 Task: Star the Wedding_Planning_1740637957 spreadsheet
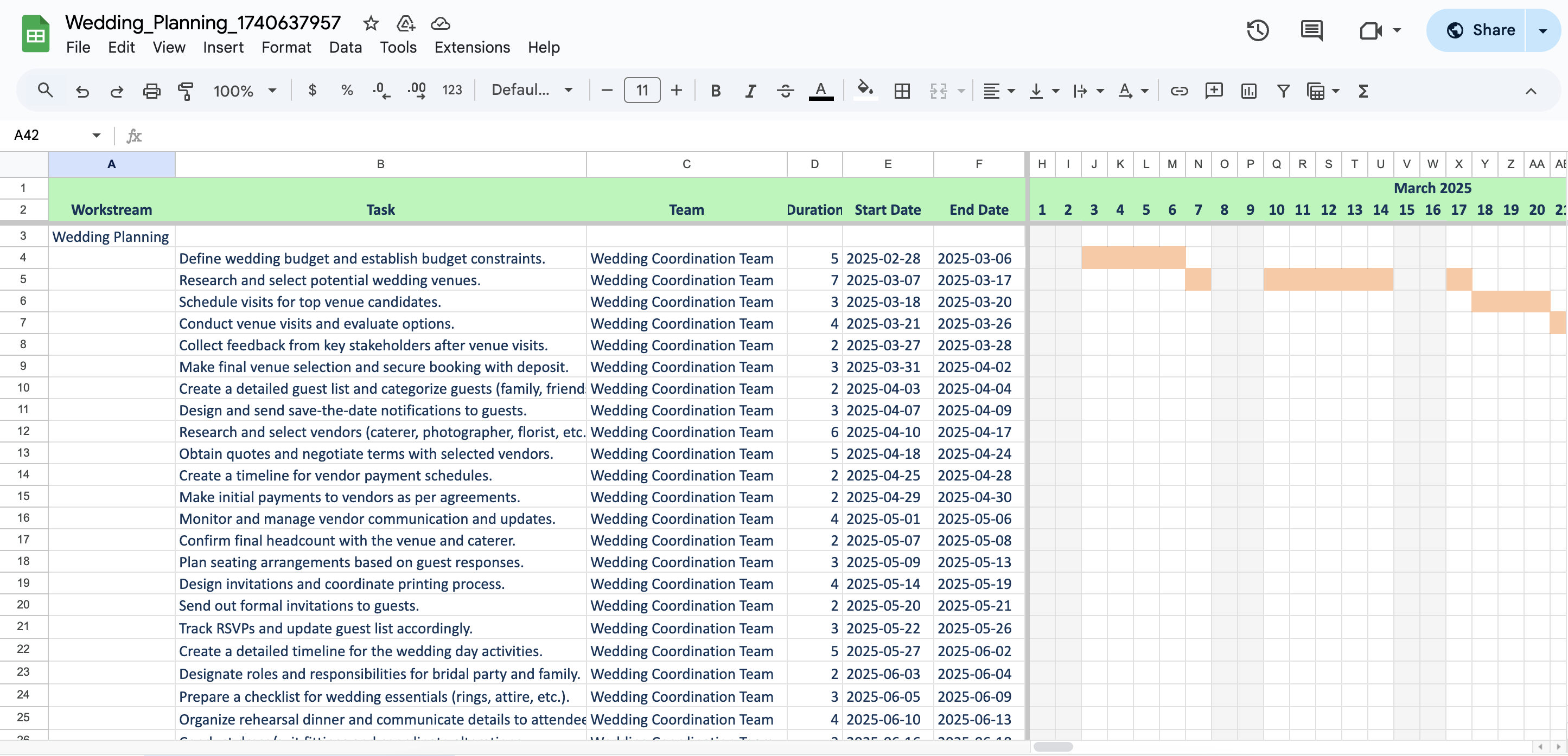[x=371, y=24]
